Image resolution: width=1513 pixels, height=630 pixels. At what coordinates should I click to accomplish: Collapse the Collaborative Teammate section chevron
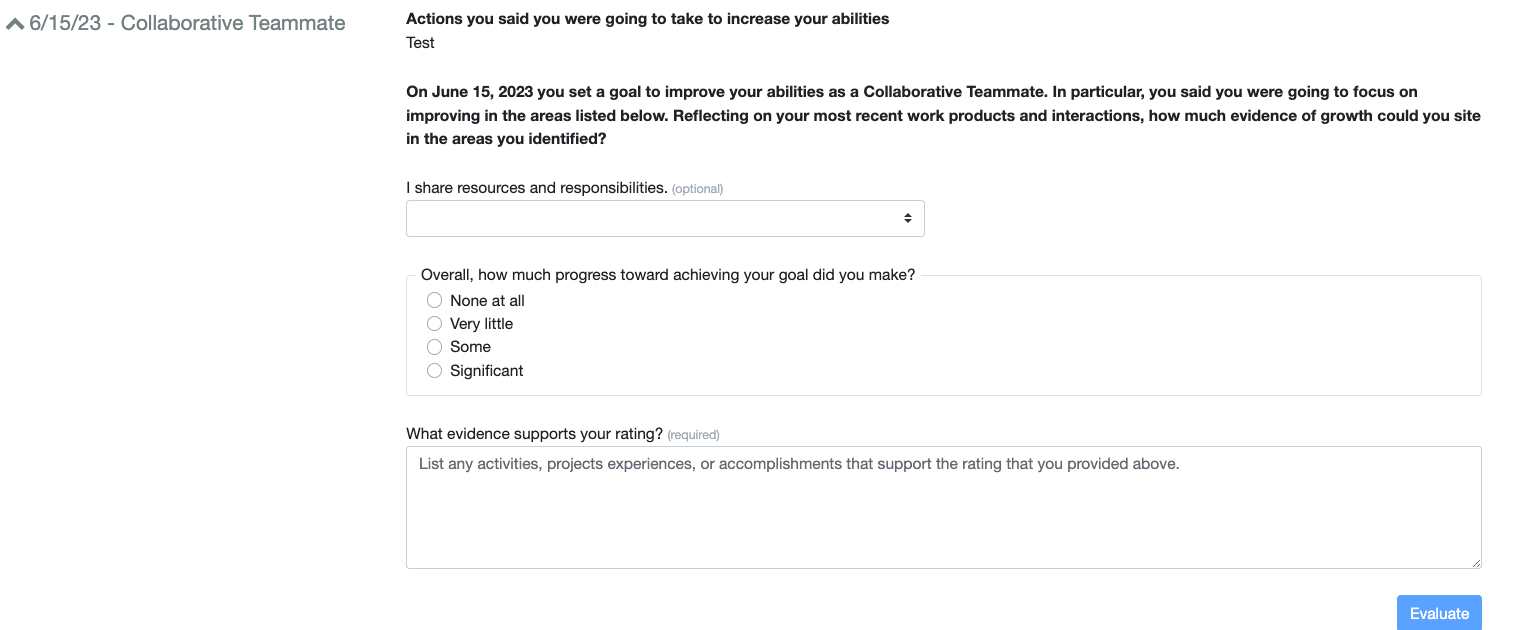coord(15,24)
